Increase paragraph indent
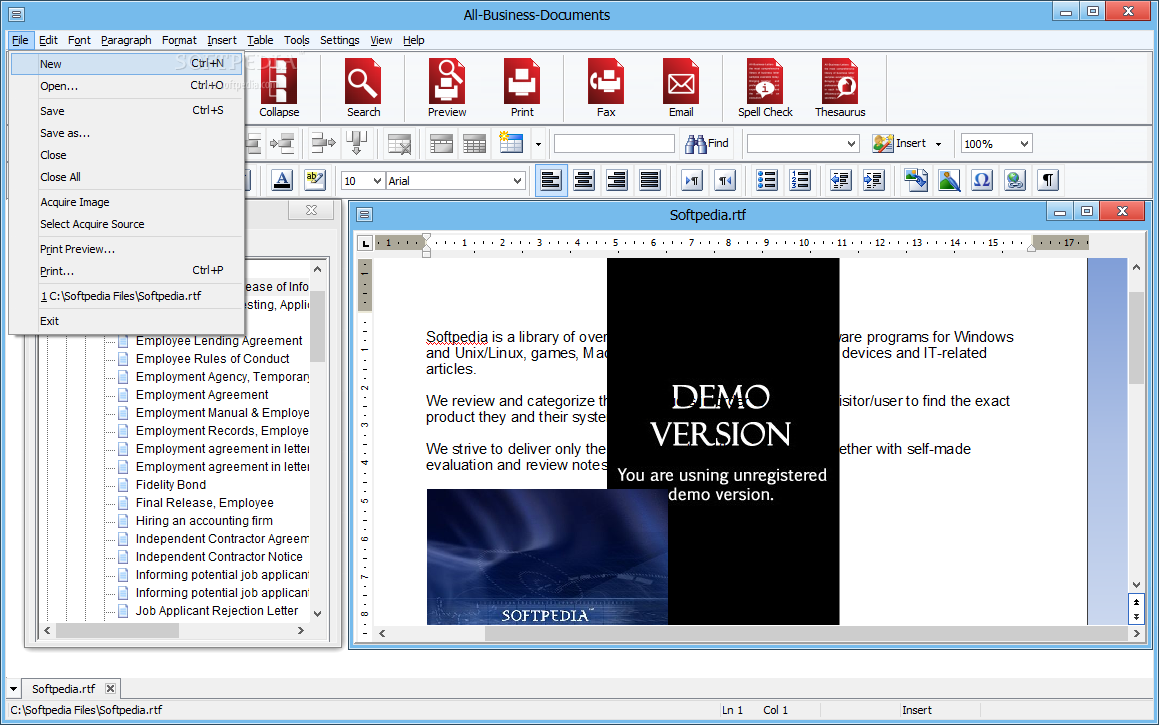 point(874,180)
